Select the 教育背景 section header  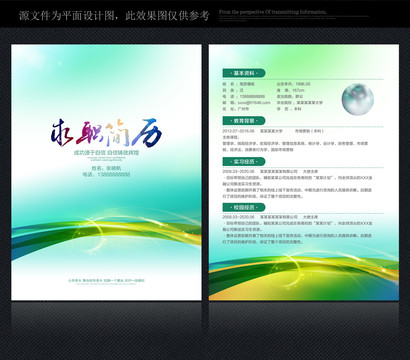tap(244, 120)
